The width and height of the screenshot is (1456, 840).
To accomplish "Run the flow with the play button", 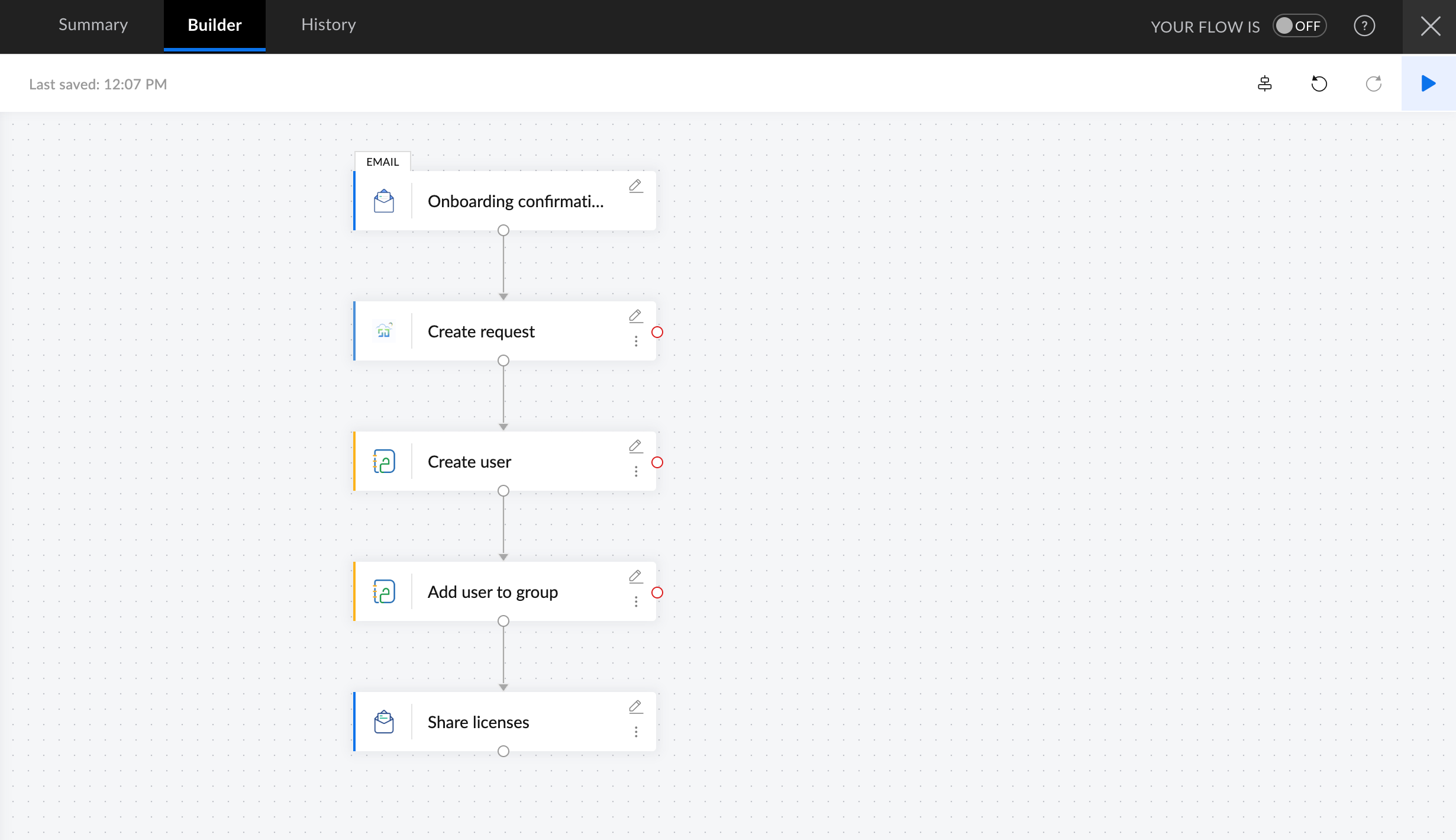I will pyautogui.click(x=1428, y=83).
